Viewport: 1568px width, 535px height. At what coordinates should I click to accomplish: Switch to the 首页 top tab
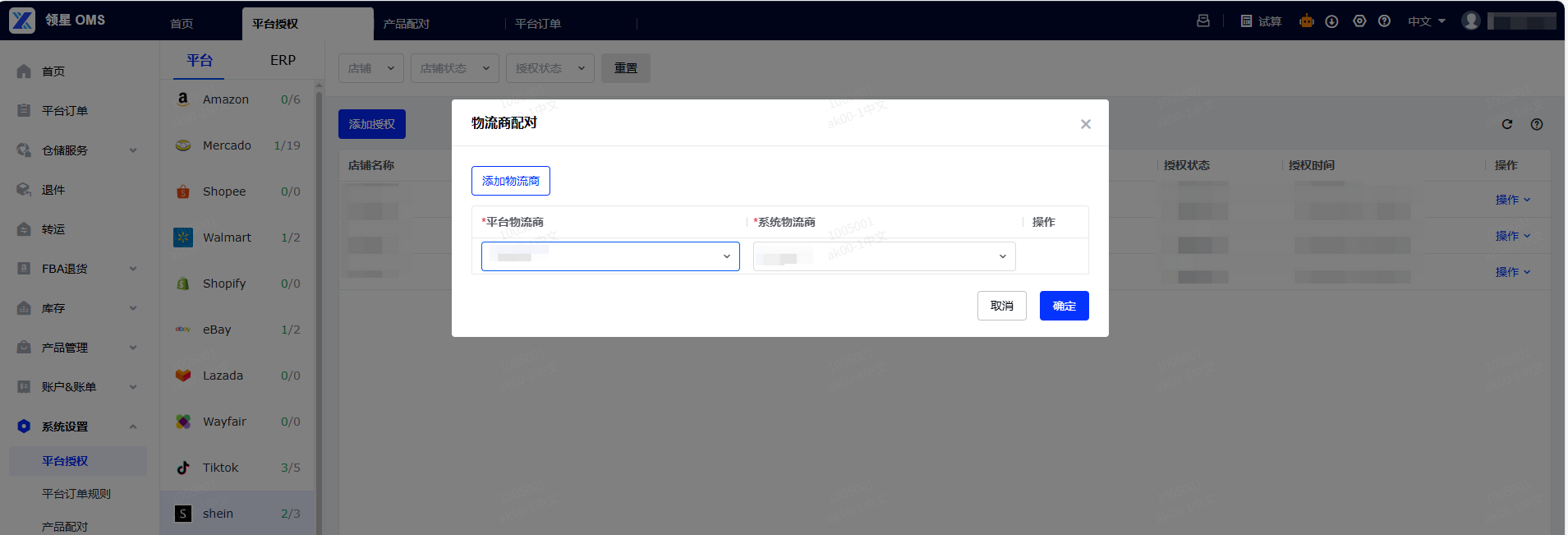182,24
